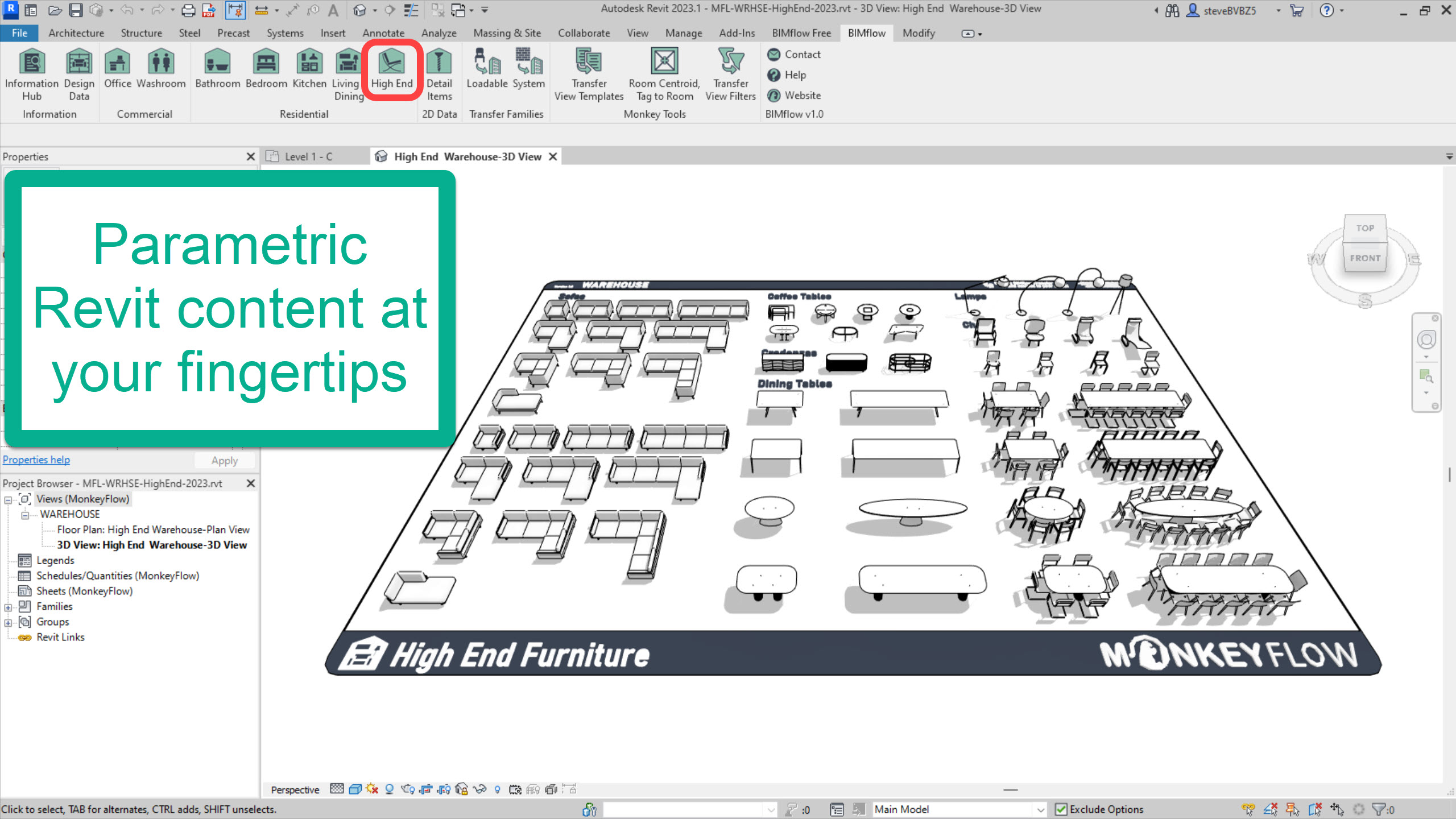Expand the Groups node in Project Browser
This screenshot has height=819, width=1456.
pos(8,623)
